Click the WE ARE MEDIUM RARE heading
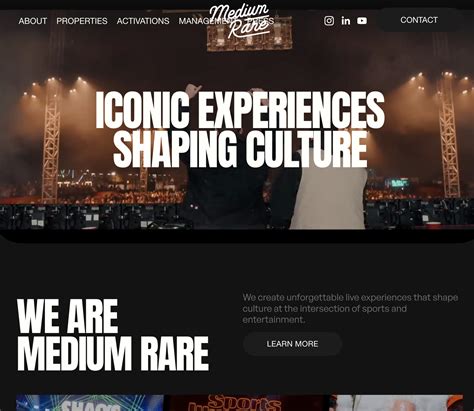 [113, 334]
